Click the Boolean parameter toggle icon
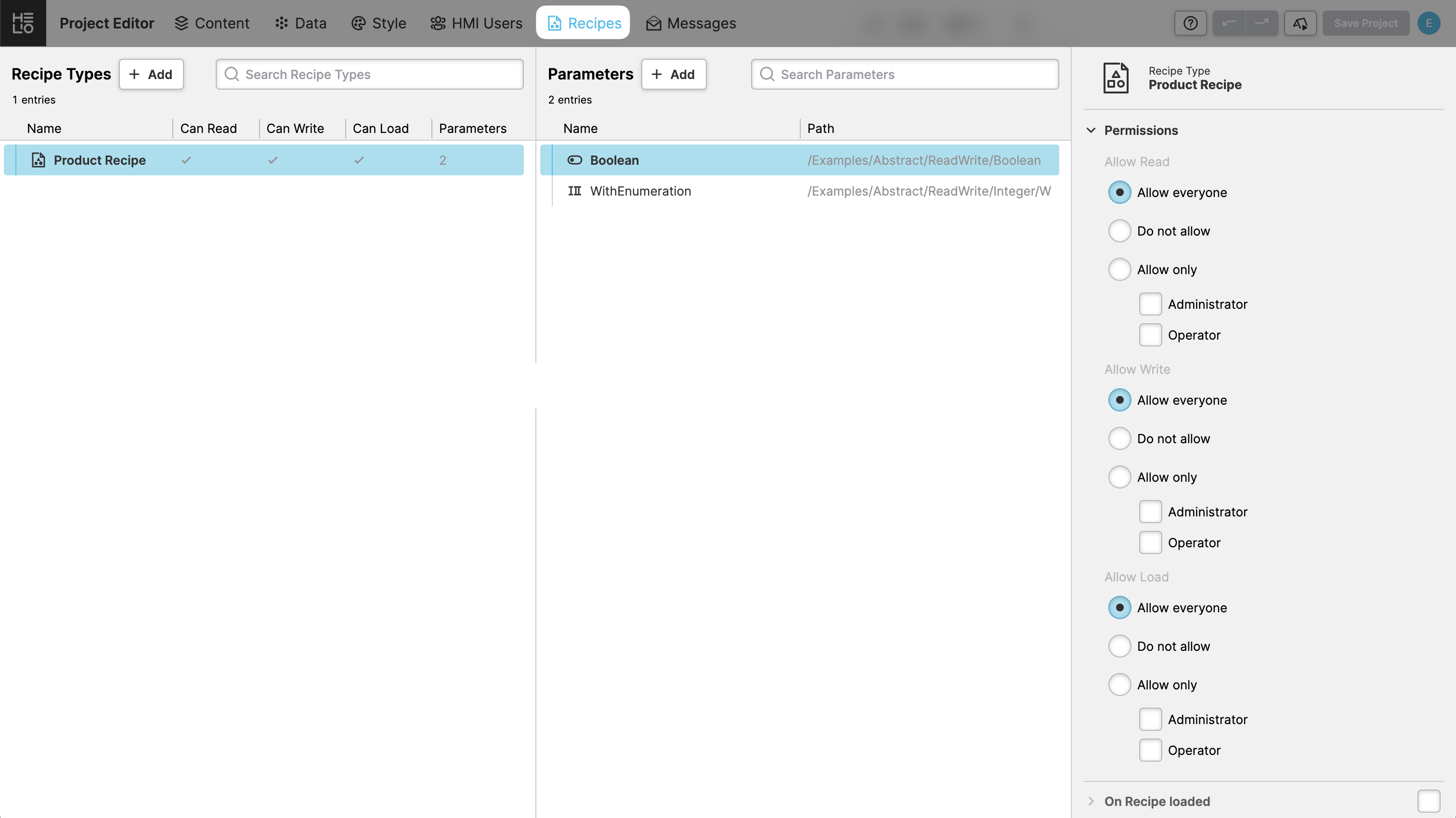Viewport: 1456px width, 818px height. point(574,160)
